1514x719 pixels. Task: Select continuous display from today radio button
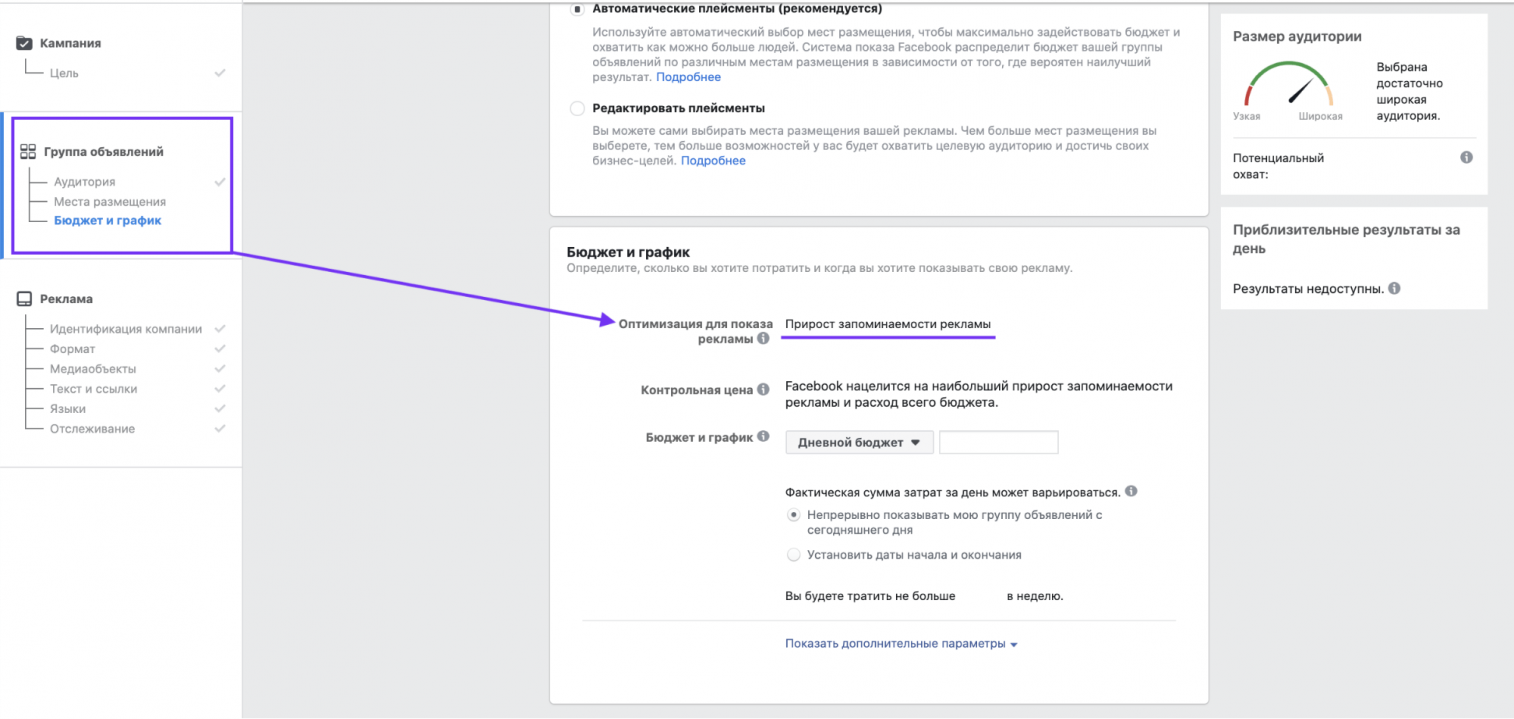point(793,515)
